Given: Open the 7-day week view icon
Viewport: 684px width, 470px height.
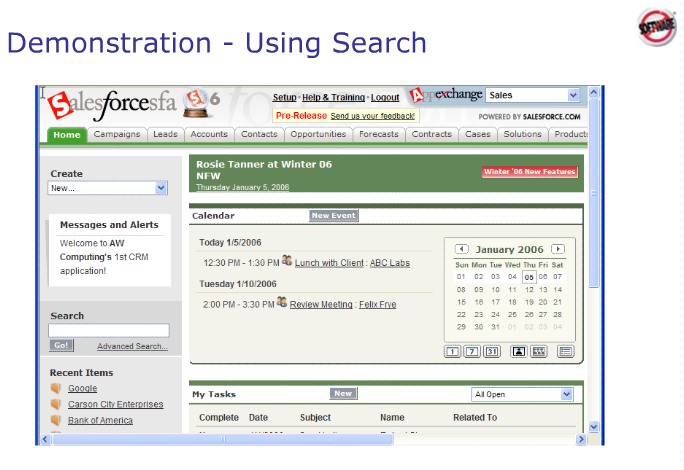Looking at the screenshot, I should [x=472, y=351].
